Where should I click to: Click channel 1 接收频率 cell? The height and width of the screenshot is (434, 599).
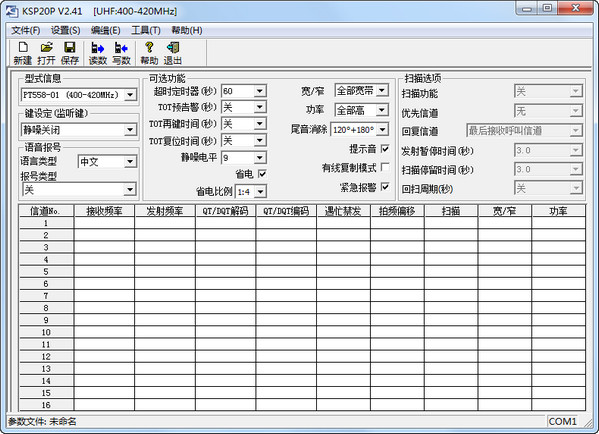104,223
